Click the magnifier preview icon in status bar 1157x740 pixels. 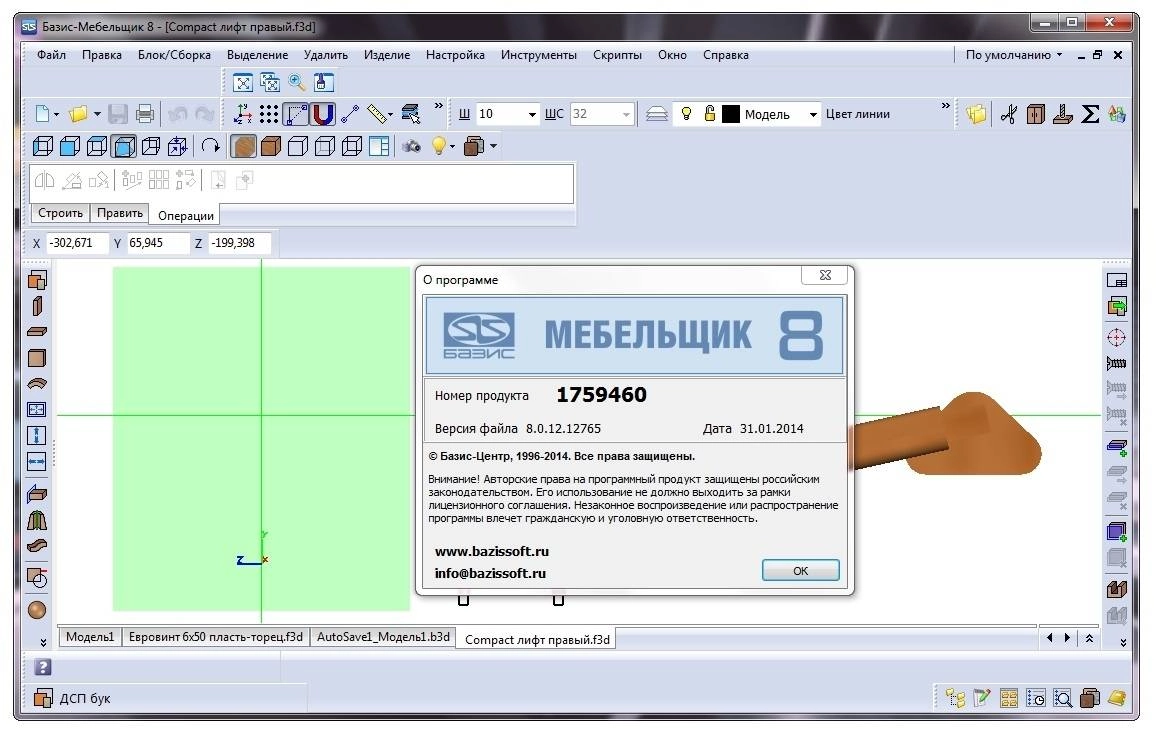point(1063,698)
